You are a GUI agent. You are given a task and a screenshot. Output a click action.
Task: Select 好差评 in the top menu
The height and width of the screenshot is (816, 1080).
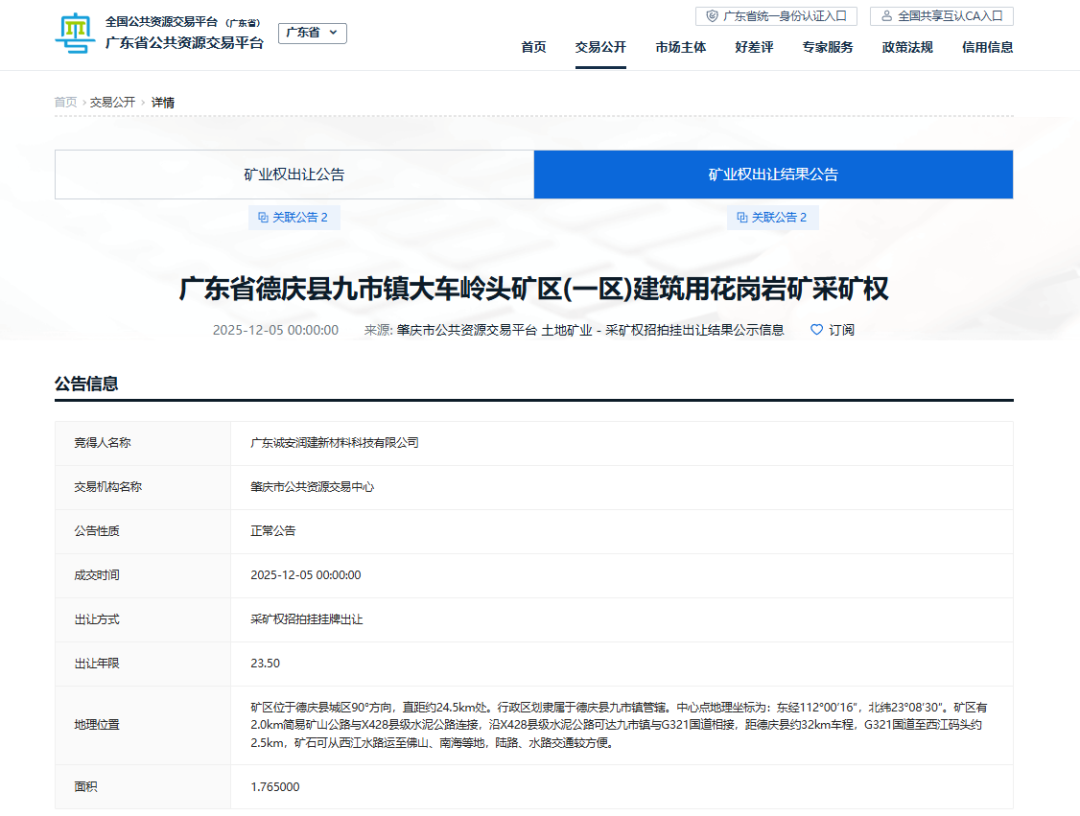point(754,47)
